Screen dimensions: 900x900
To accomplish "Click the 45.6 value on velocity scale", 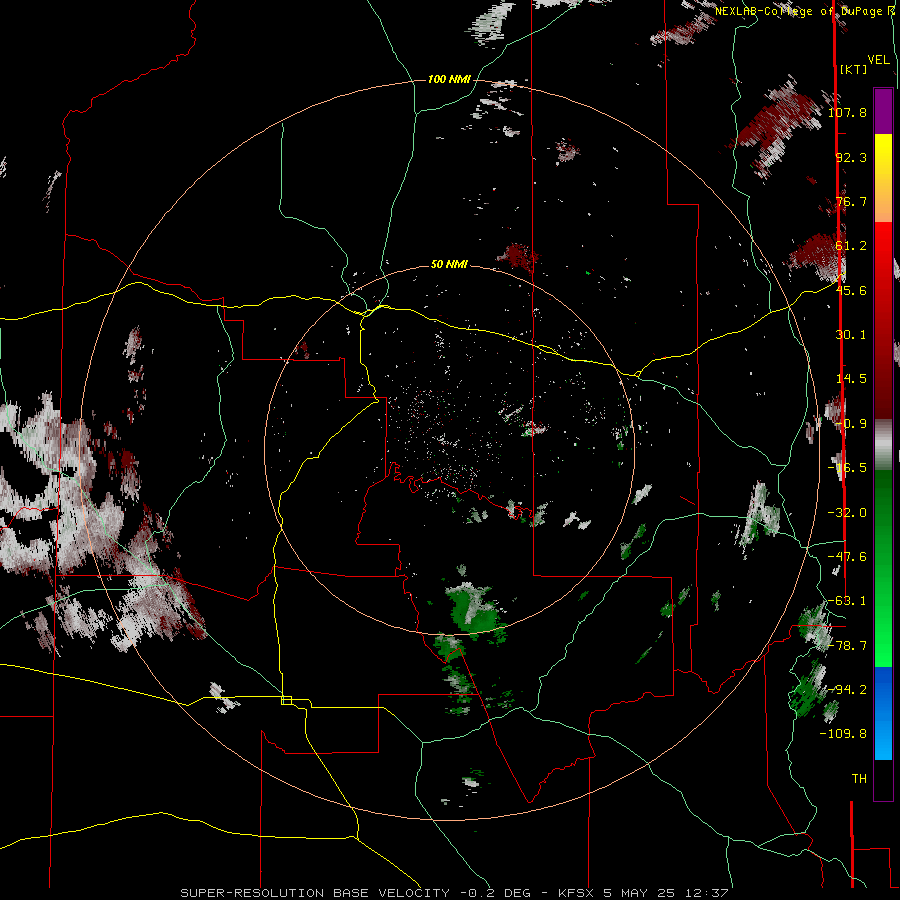I will 851,290.
